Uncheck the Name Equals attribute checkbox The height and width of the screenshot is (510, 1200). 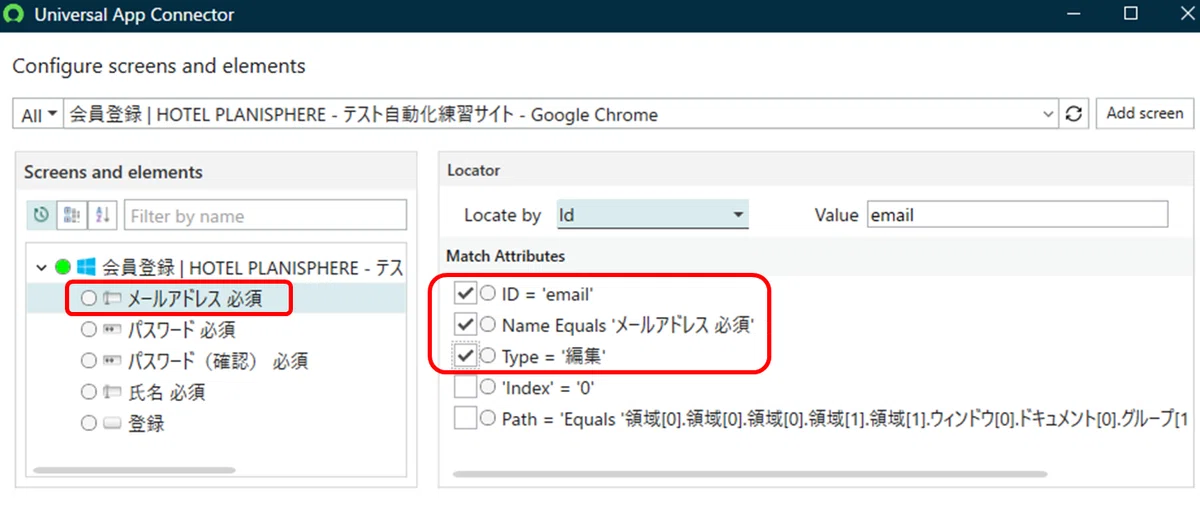(465, 324)
